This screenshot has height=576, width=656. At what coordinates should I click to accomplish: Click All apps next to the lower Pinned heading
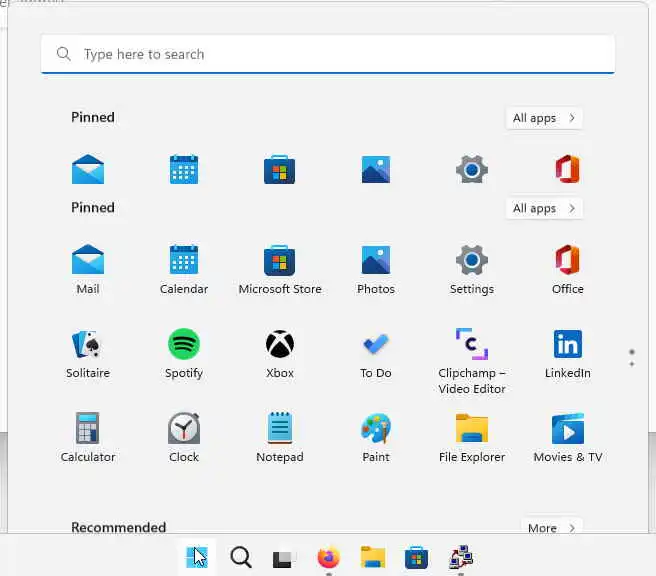tap(544, 208)
